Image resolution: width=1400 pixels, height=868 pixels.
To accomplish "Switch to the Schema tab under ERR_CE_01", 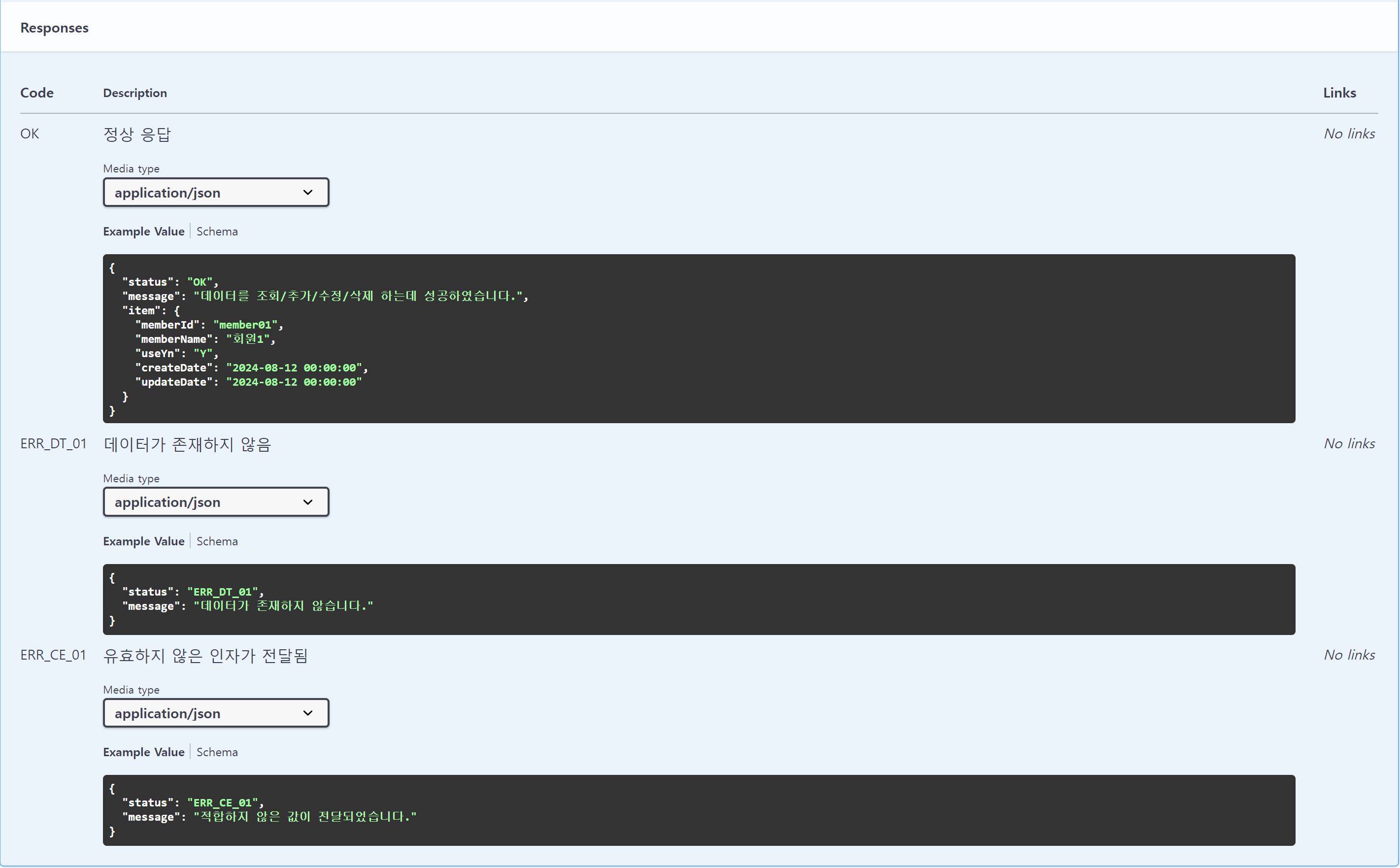I will pos(217,752).
